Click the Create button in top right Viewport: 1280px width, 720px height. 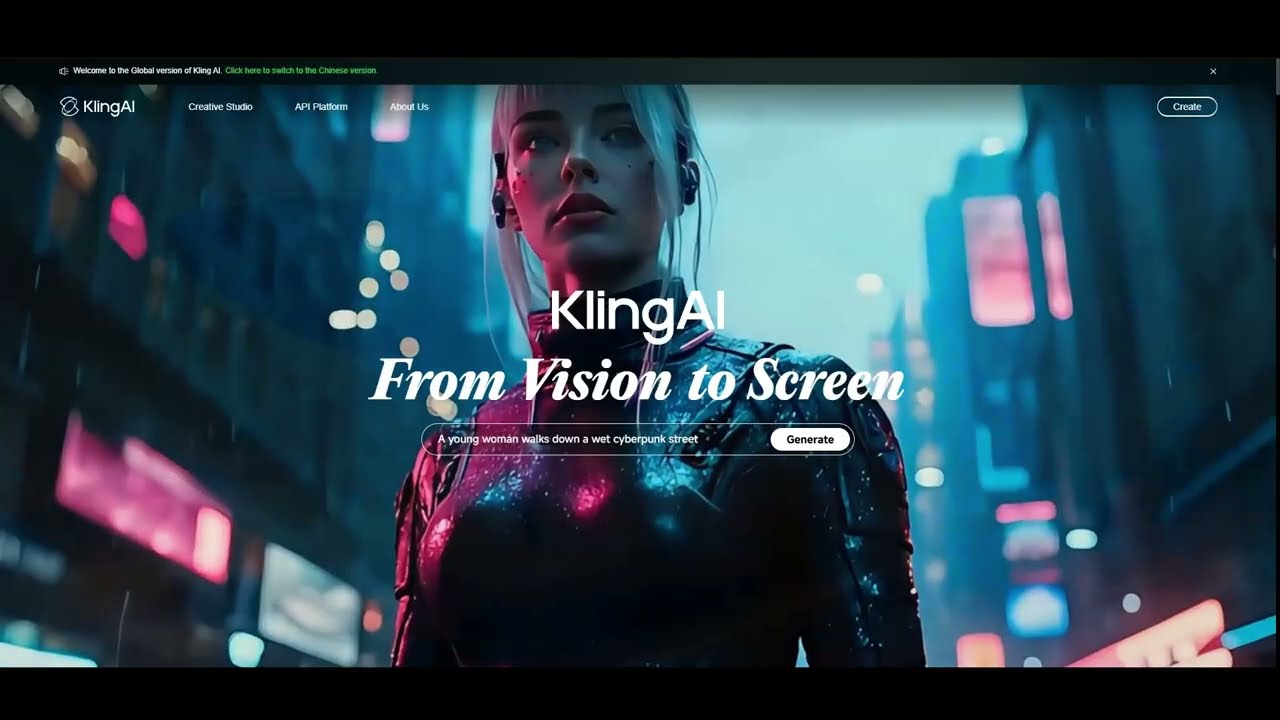coord(1187,107)
